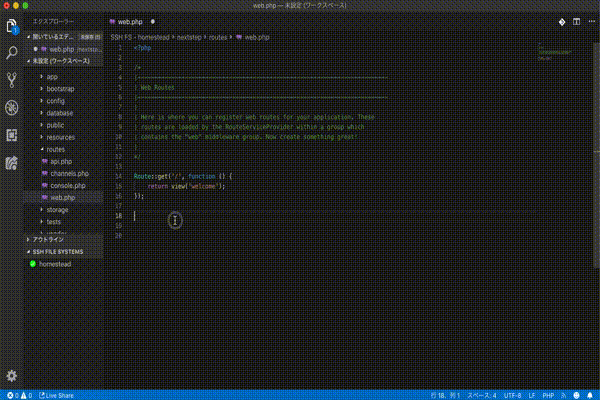Viewport: 600px width, 400px height.
Task: Click the feedback smiley in status bar
Action: tap(576, 395)
